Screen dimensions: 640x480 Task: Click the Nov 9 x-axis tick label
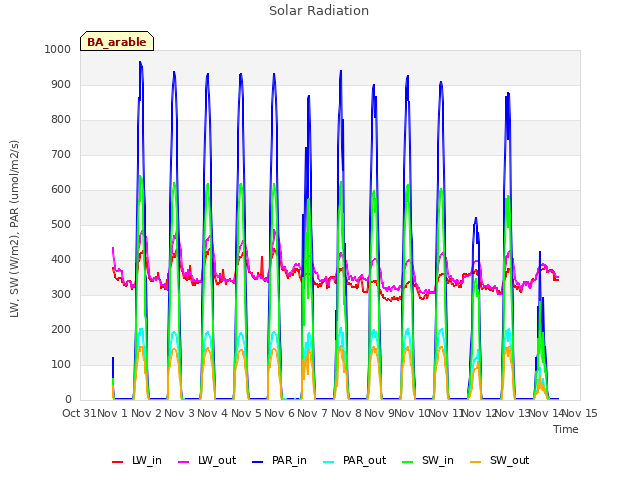(x=379, y=413)
